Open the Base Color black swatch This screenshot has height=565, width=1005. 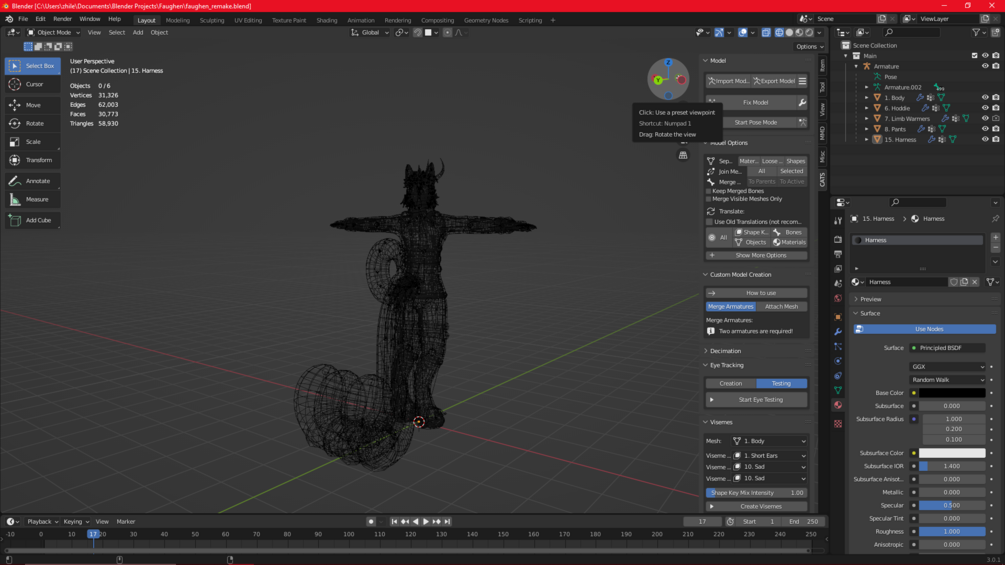(952, 393)
